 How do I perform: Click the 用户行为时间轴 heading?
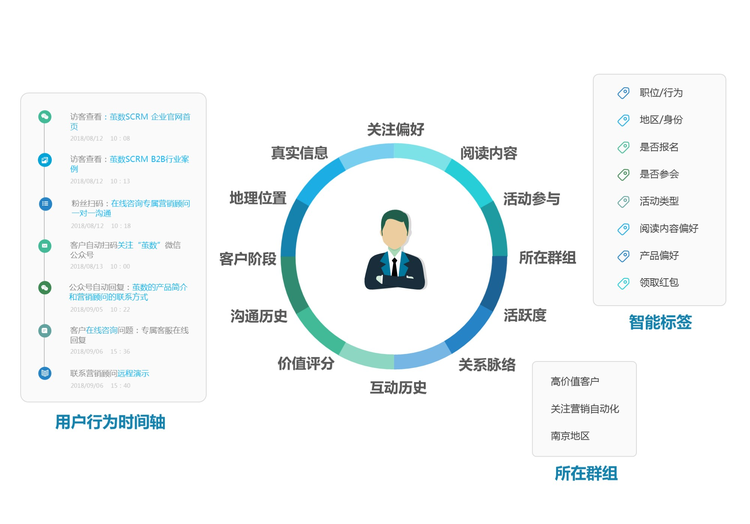tap(110, 422)
